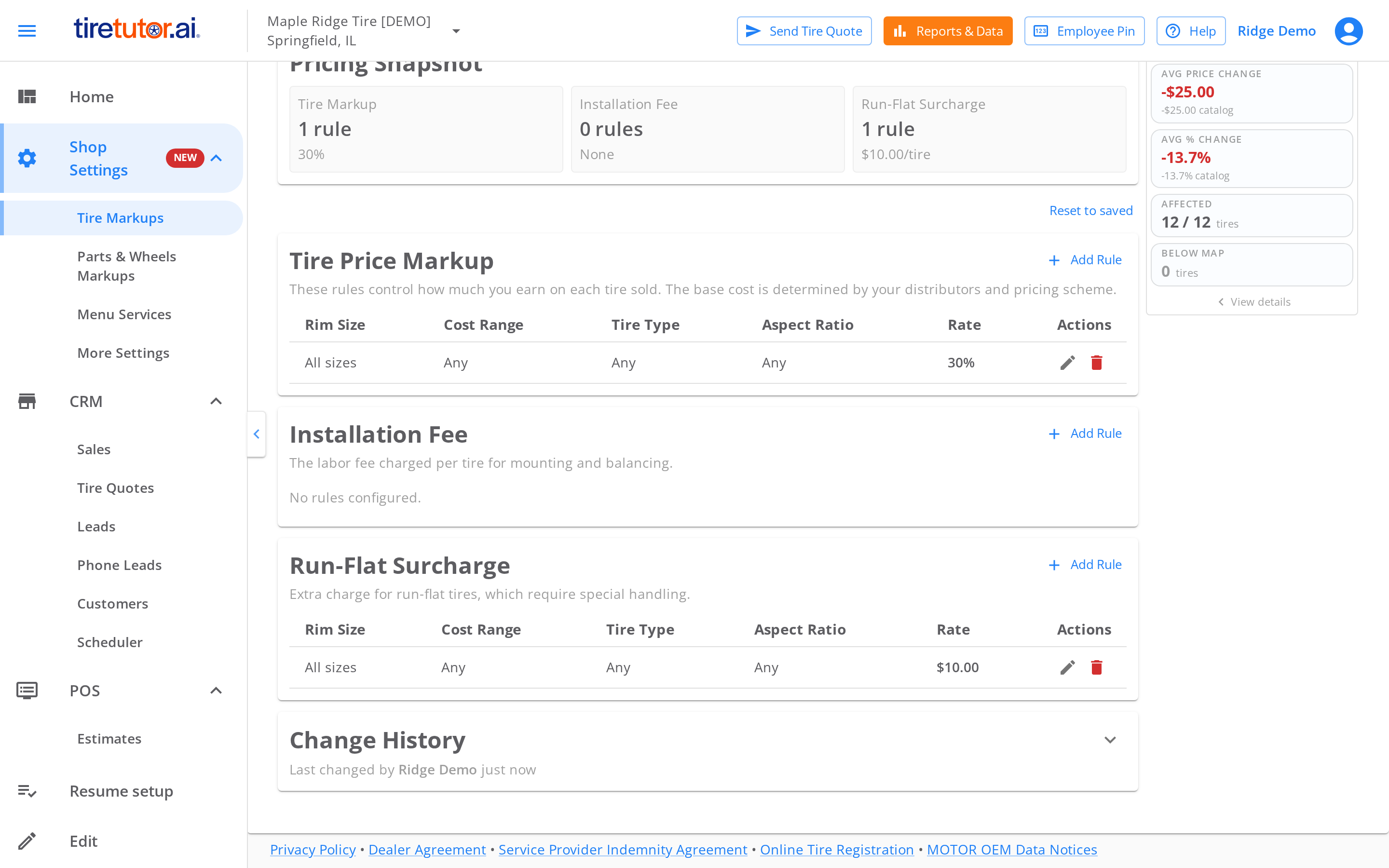Edit the 30% tire markup rule
This screenshot has width=1389, height=868.
(x=1067, y=363)
